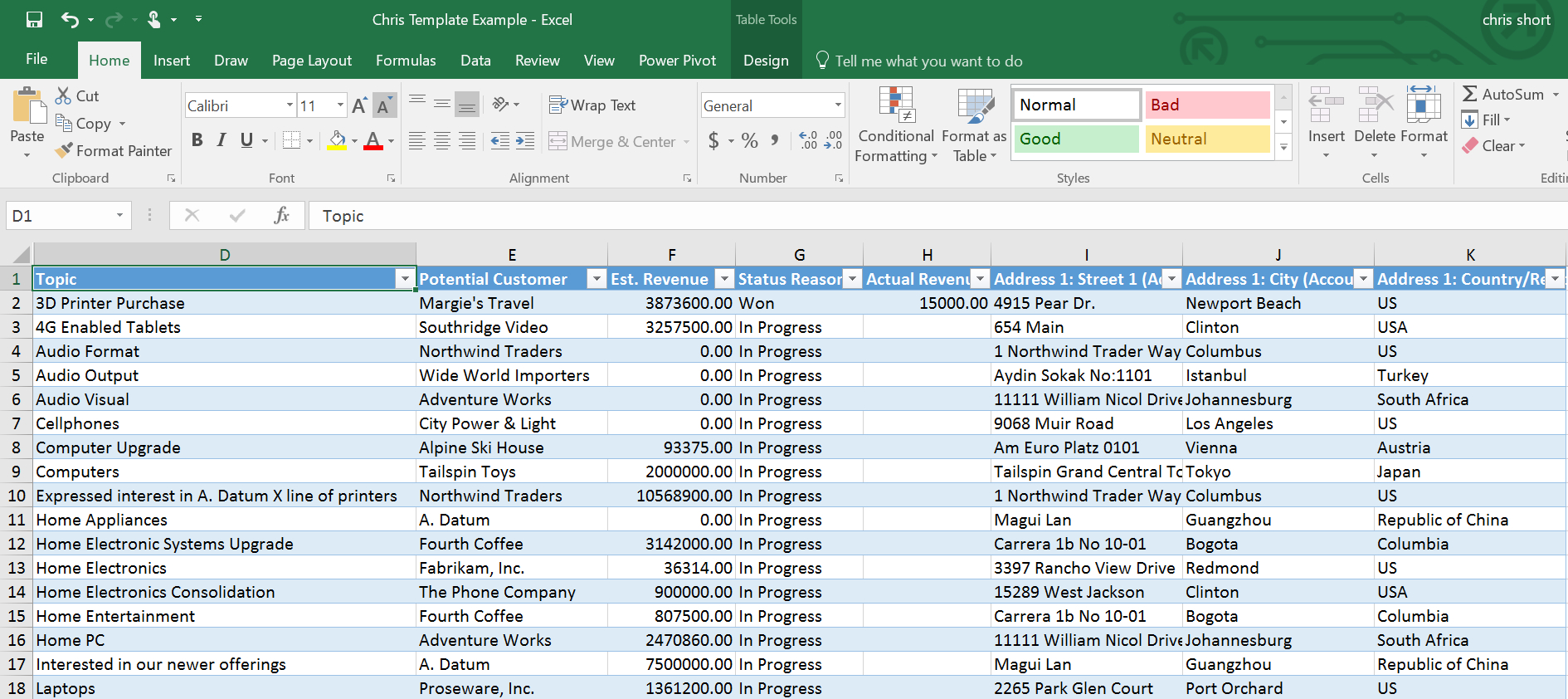Open the Topic column filter dropdown
Viewport: 1568px width, 699px height.
pyautogui.click(x=405, y=280)
